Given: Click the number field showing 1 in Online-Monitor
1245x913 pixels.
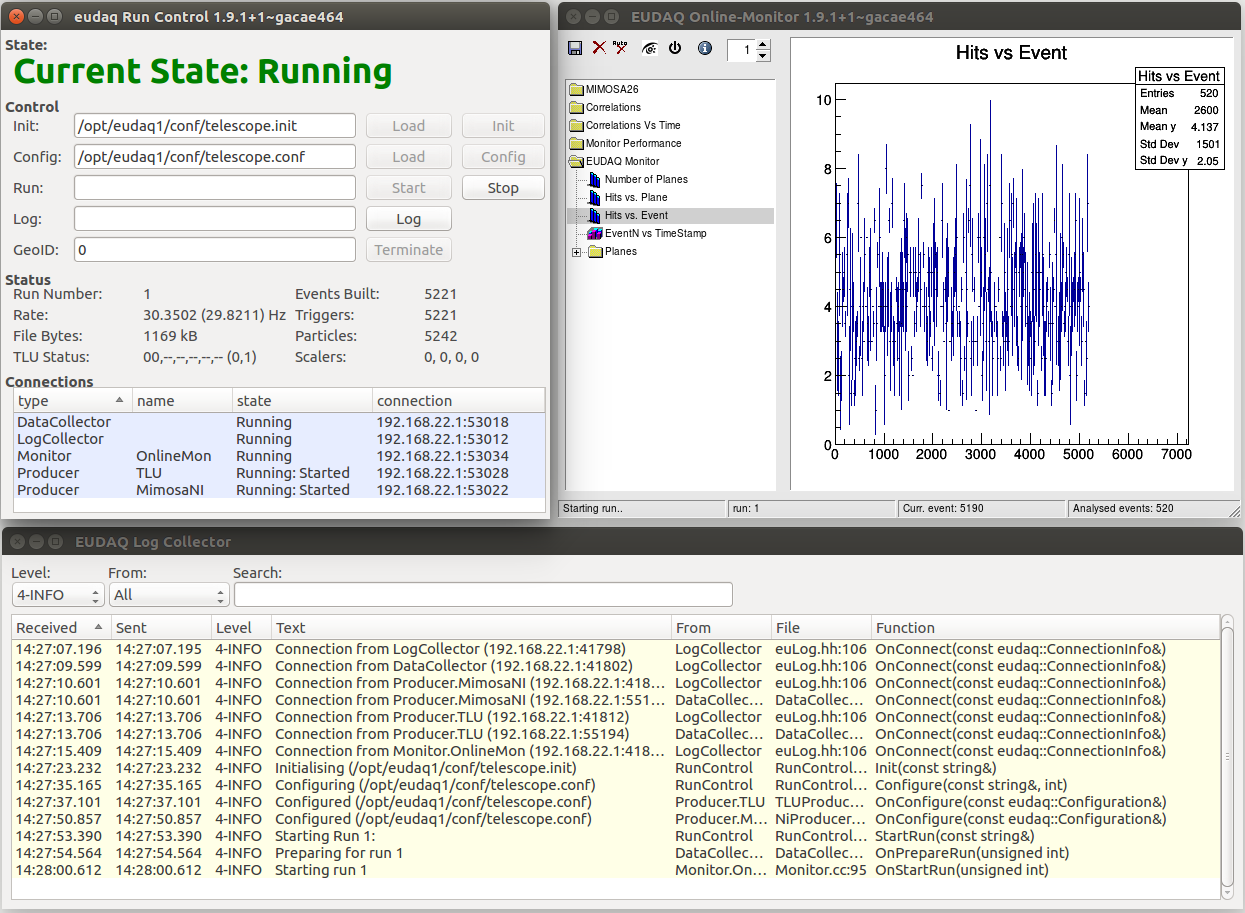Looking at the screenshot, I should [741, 49].
